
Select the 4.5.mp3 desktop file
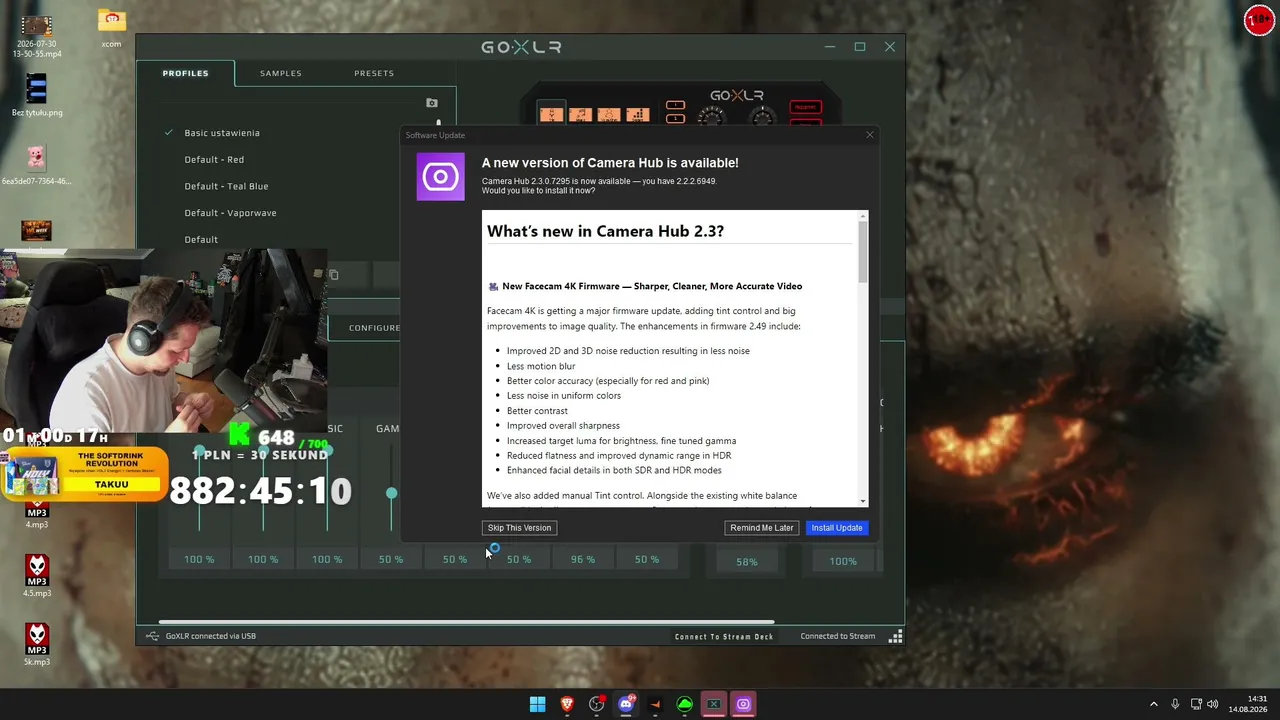coord(37,576)
